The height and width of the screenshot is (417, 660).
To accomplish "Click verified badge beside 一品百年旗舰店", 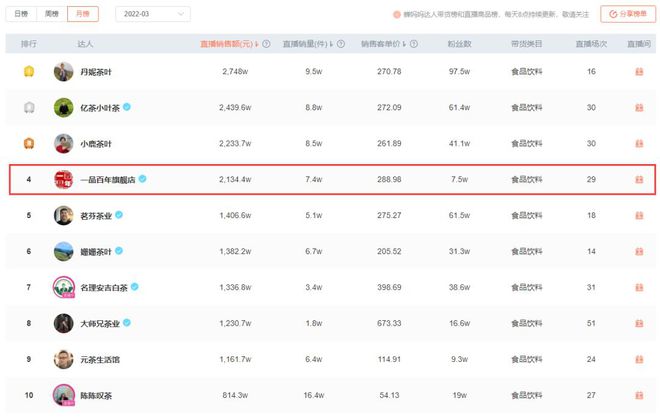I will (x=143, y=179).
